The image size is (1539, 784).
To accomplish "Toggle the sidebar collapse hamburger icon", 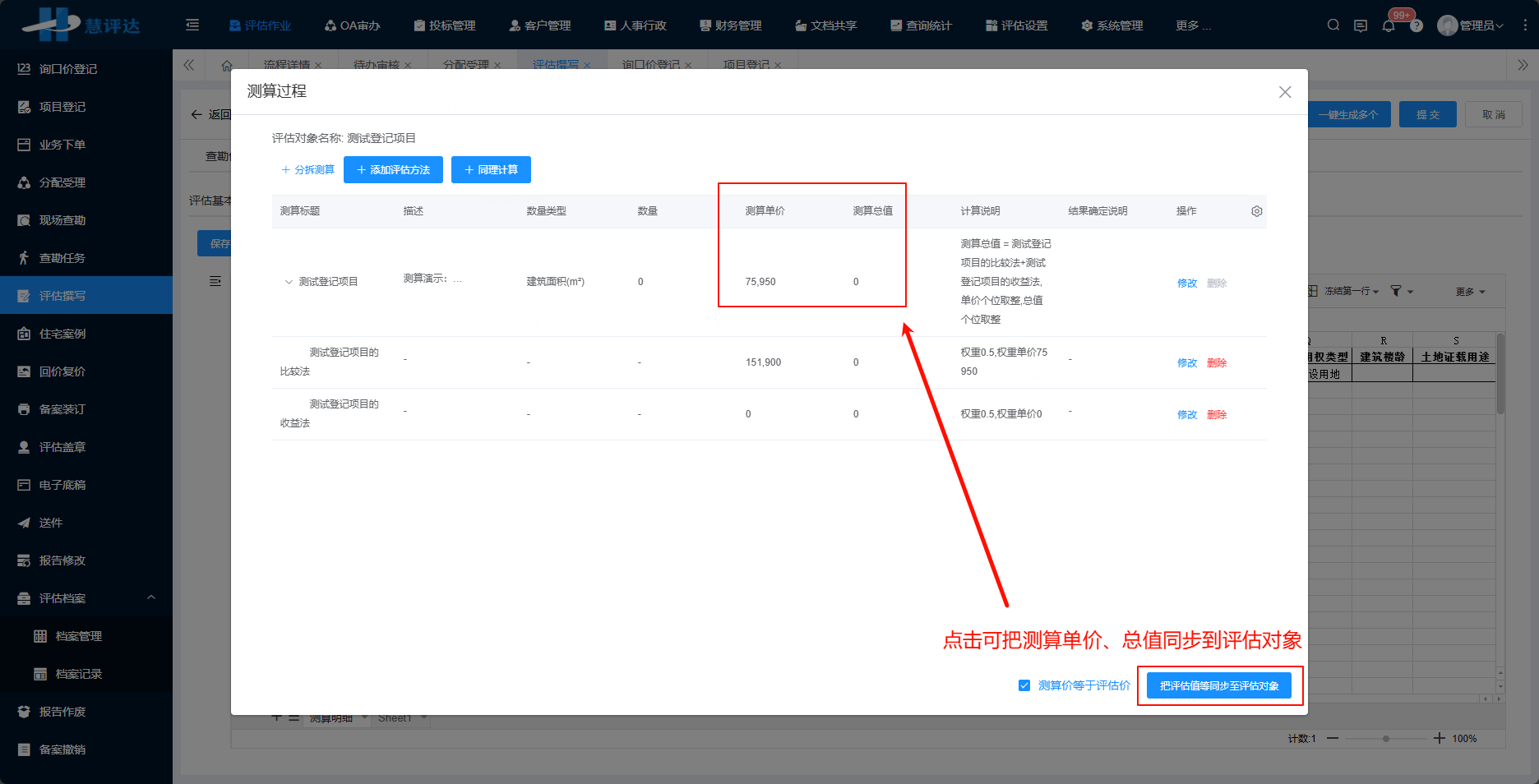I will [x=192, y=25].
